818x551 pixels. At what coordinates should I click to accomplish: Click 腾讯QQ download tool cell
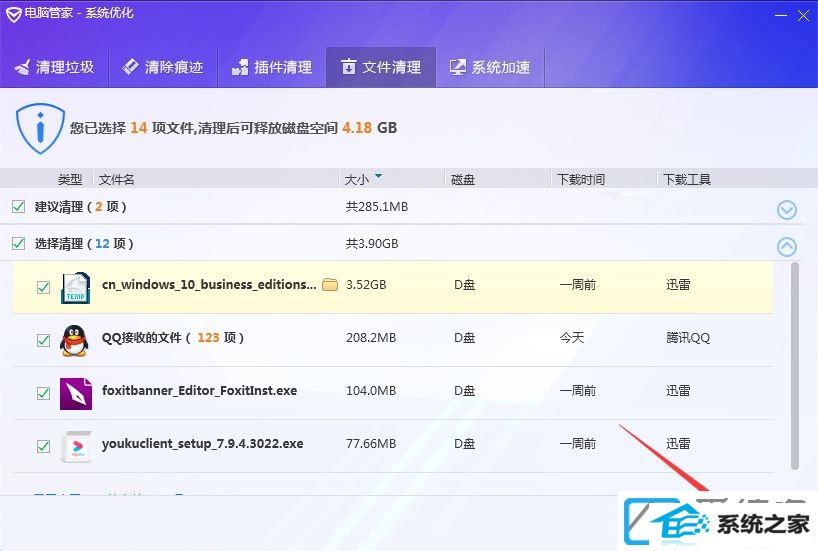click(x=688, y=338)
